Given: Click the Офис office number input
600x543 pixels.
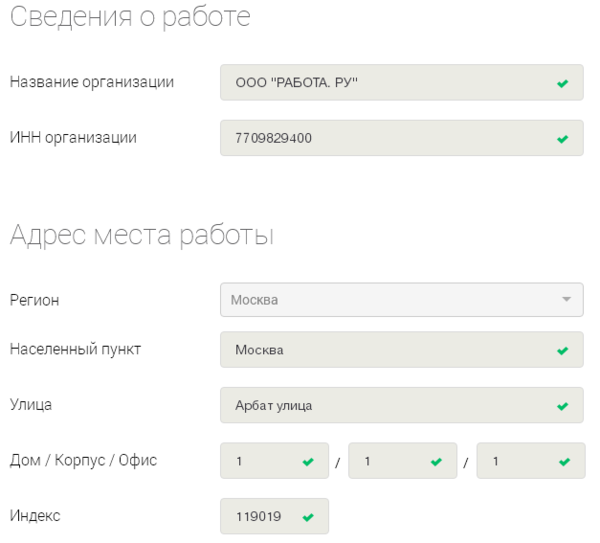Looking at the screenshot, I should click(531, 461).
